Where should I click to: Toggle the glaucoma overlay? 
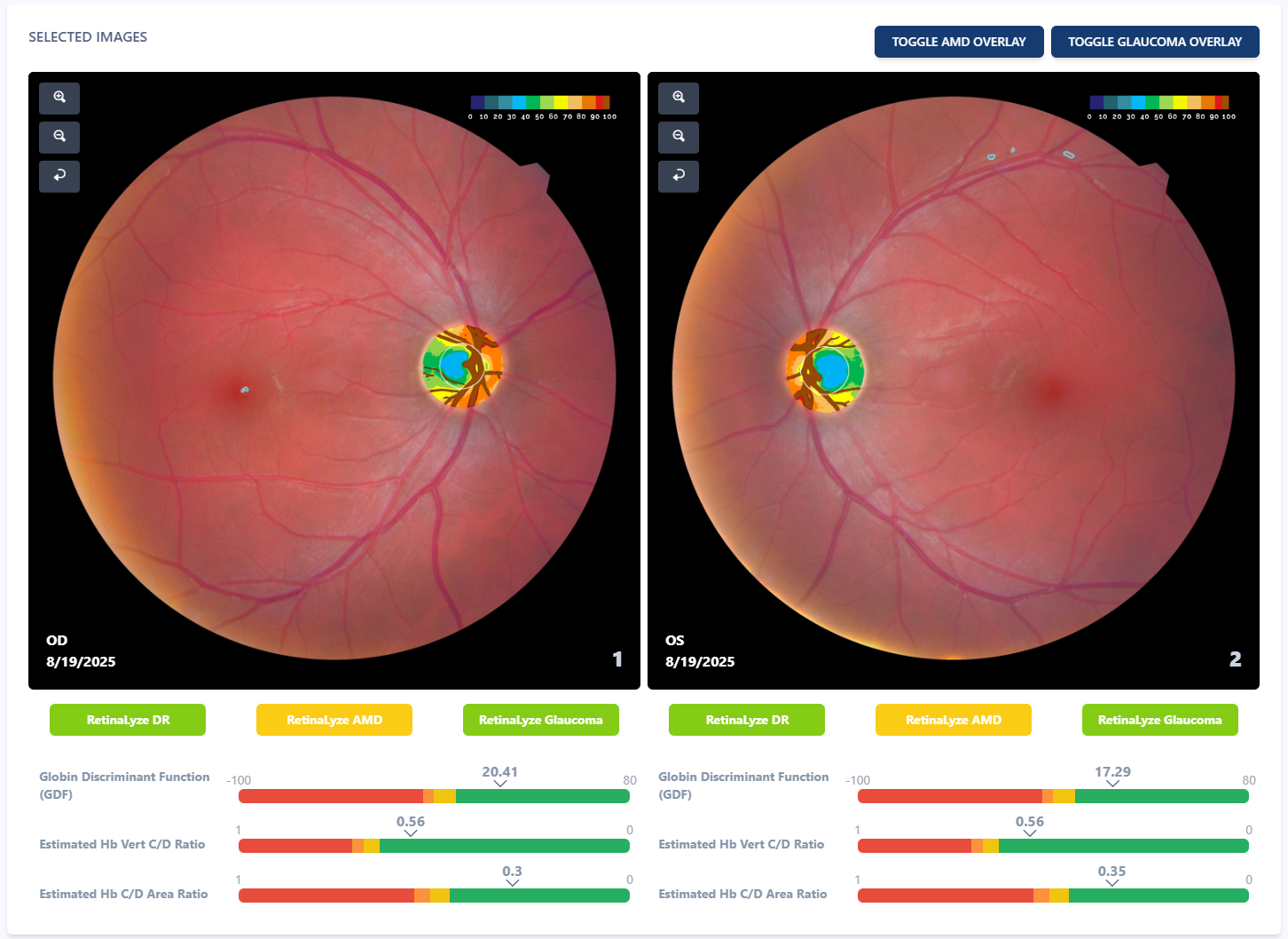click(x=1154, y=42)
